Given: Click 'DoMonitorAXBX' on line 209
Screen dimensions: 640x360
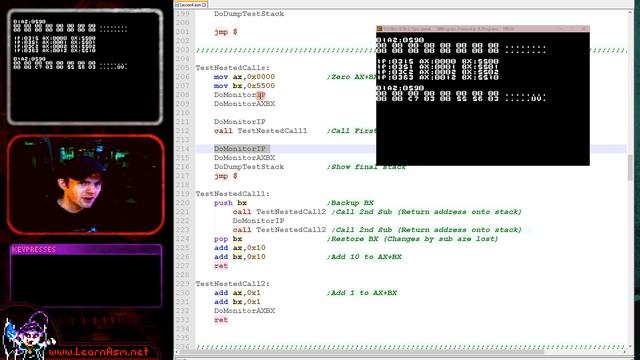Looking at the screenshot, I should tap(244, 104).
